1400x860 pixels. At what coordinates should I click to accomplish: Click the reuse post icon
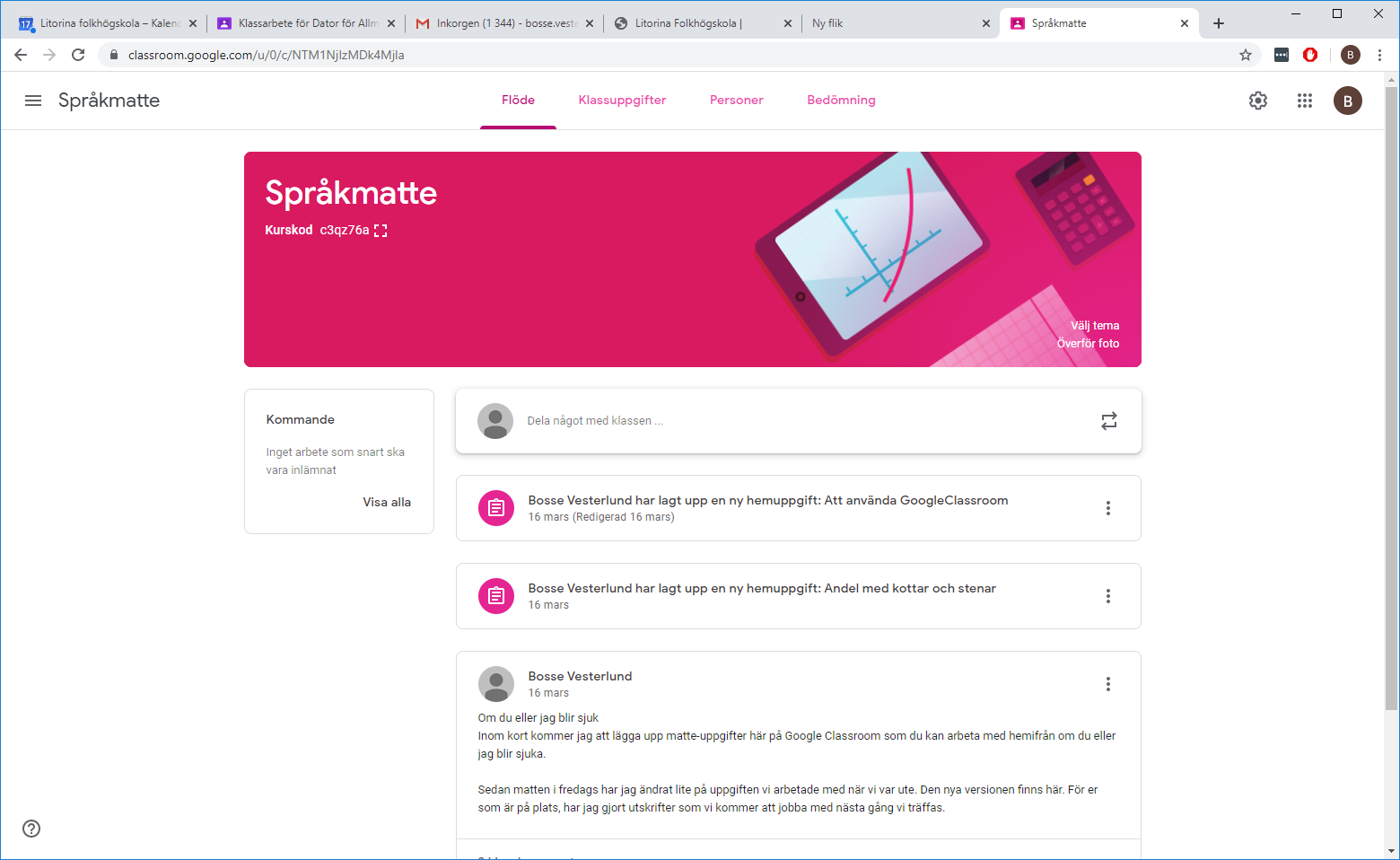point(1109,421)
